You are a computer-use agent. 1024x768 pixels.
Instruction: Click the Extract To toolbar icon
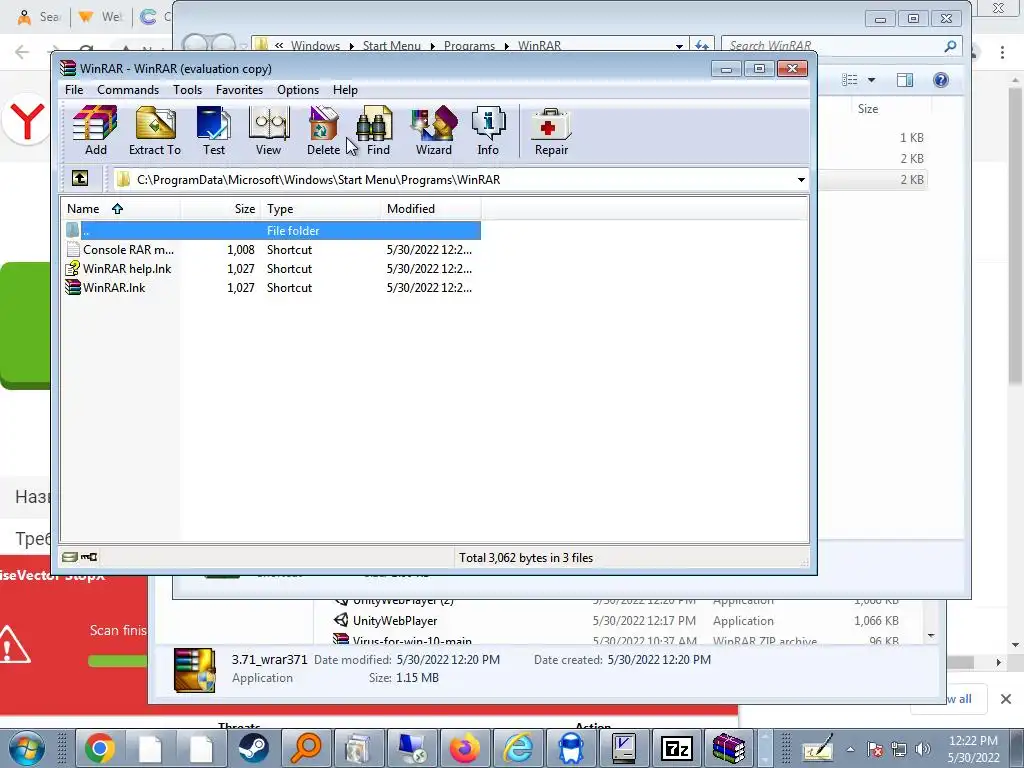(x=155, y=131)
